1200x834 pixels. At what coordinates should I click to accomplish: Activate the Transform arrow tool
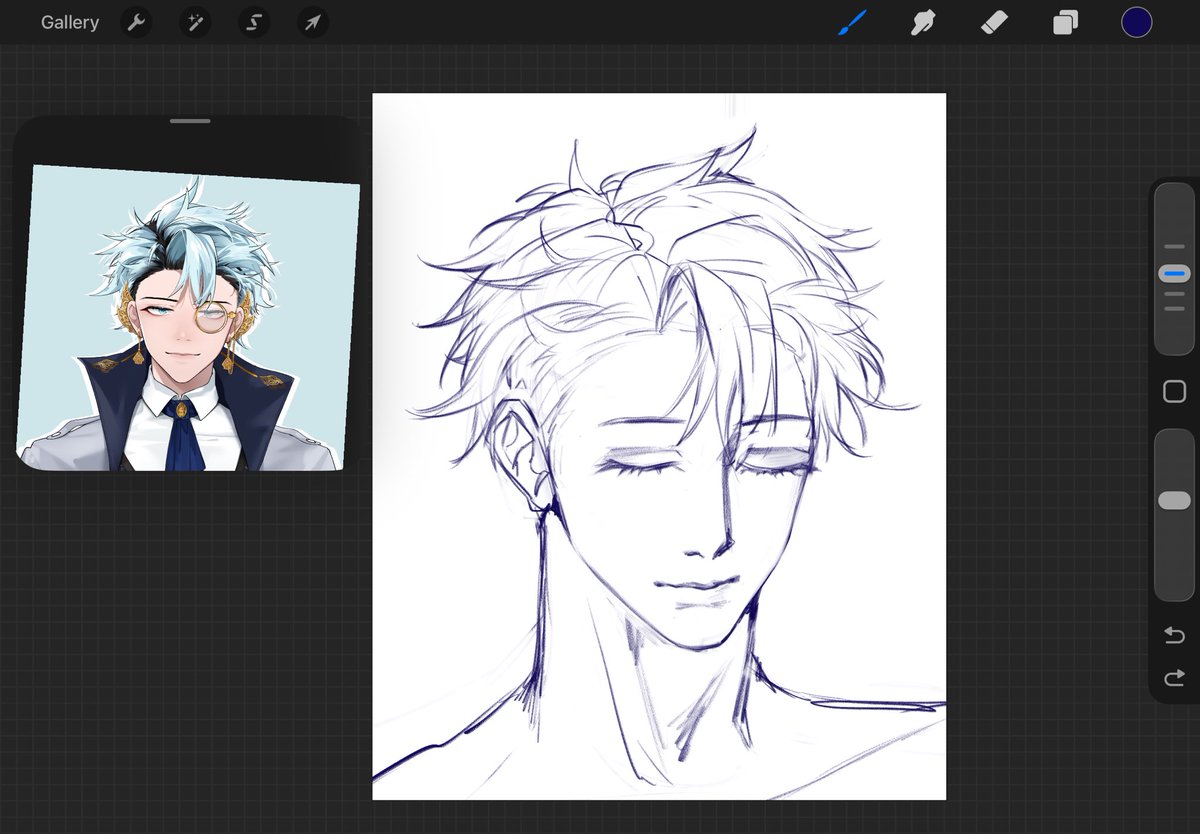[313, 22]
